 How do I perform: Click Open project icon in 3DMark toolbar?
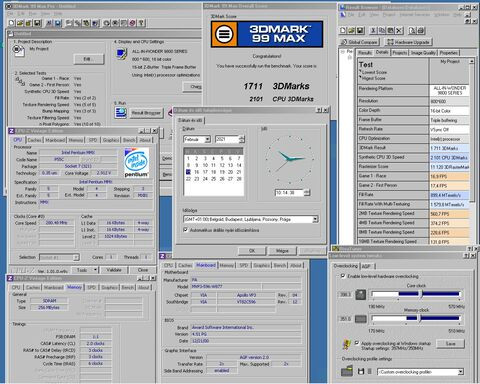(20, 23)
